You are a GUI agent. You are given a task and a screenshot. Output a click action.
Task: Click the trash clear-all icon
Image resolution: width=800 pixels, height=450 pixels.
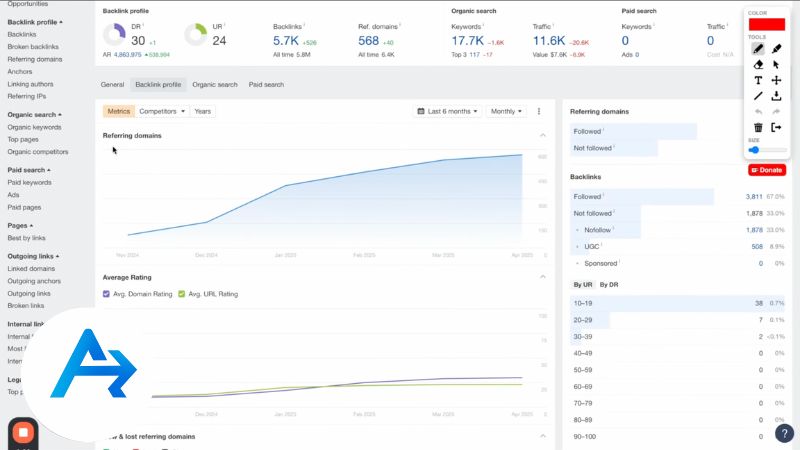[x=758, y=128]
